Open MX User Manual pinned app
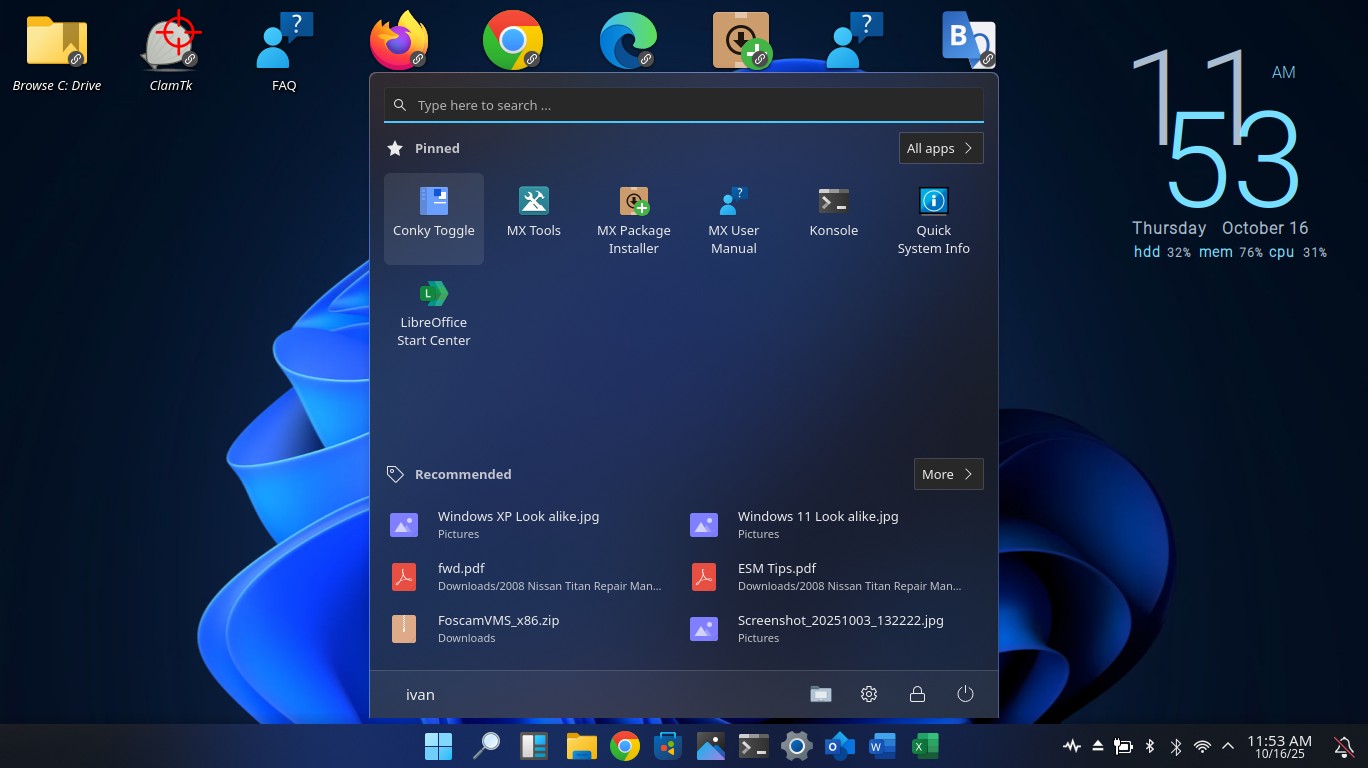The height and width of the screenshot is (768, 1368). click(x=733, y=220)
